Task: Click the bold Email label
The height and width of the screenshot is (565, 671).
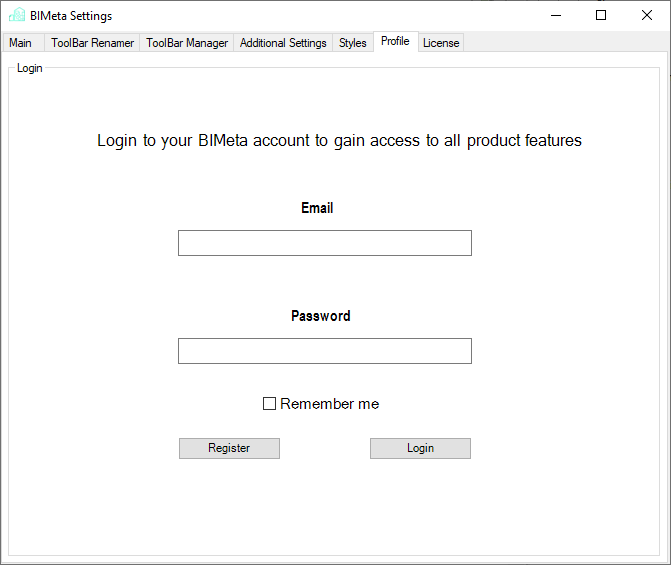Action: click(x=317, y=208)
